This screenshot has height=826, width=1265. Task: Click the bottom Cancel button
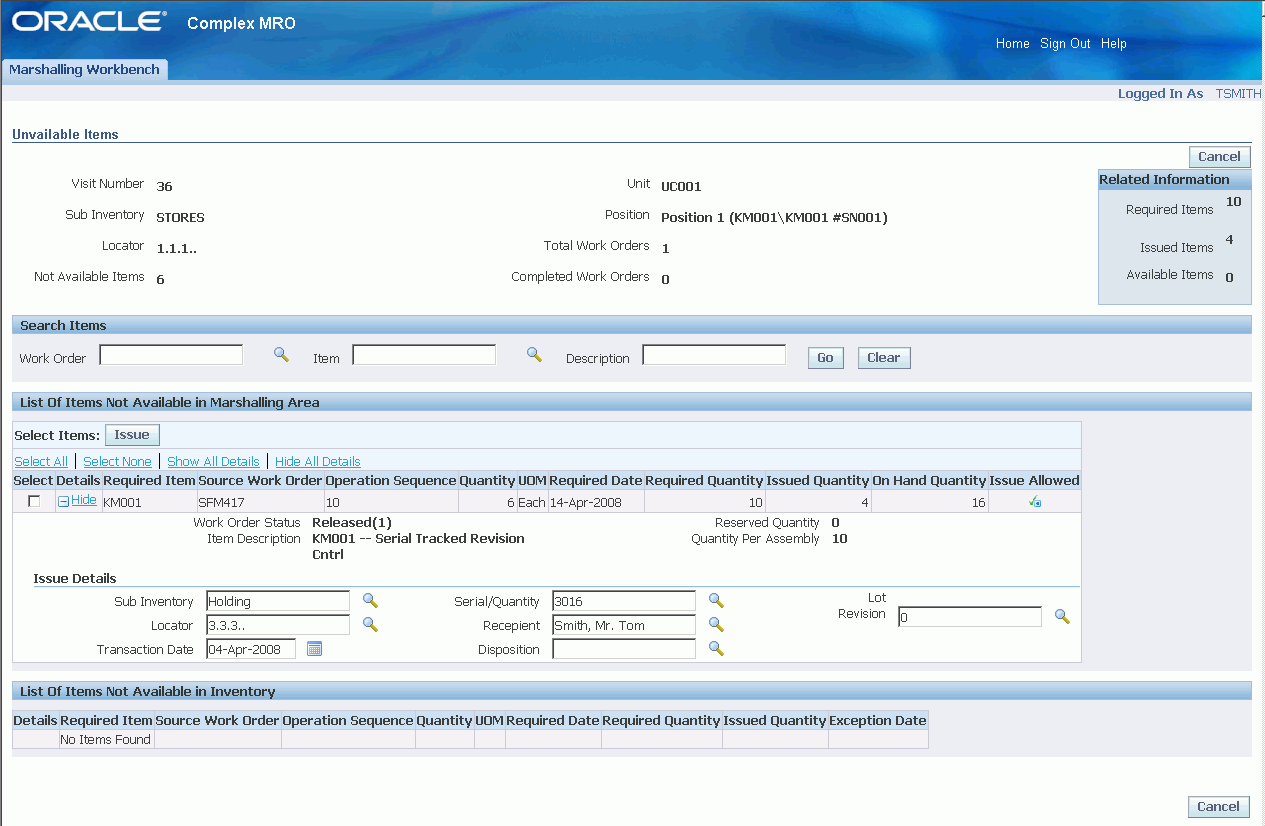1219,807
